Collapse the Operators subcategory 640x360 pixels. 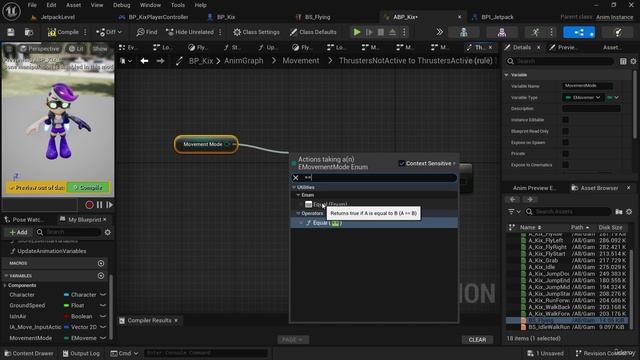click(x=298, y=213)
